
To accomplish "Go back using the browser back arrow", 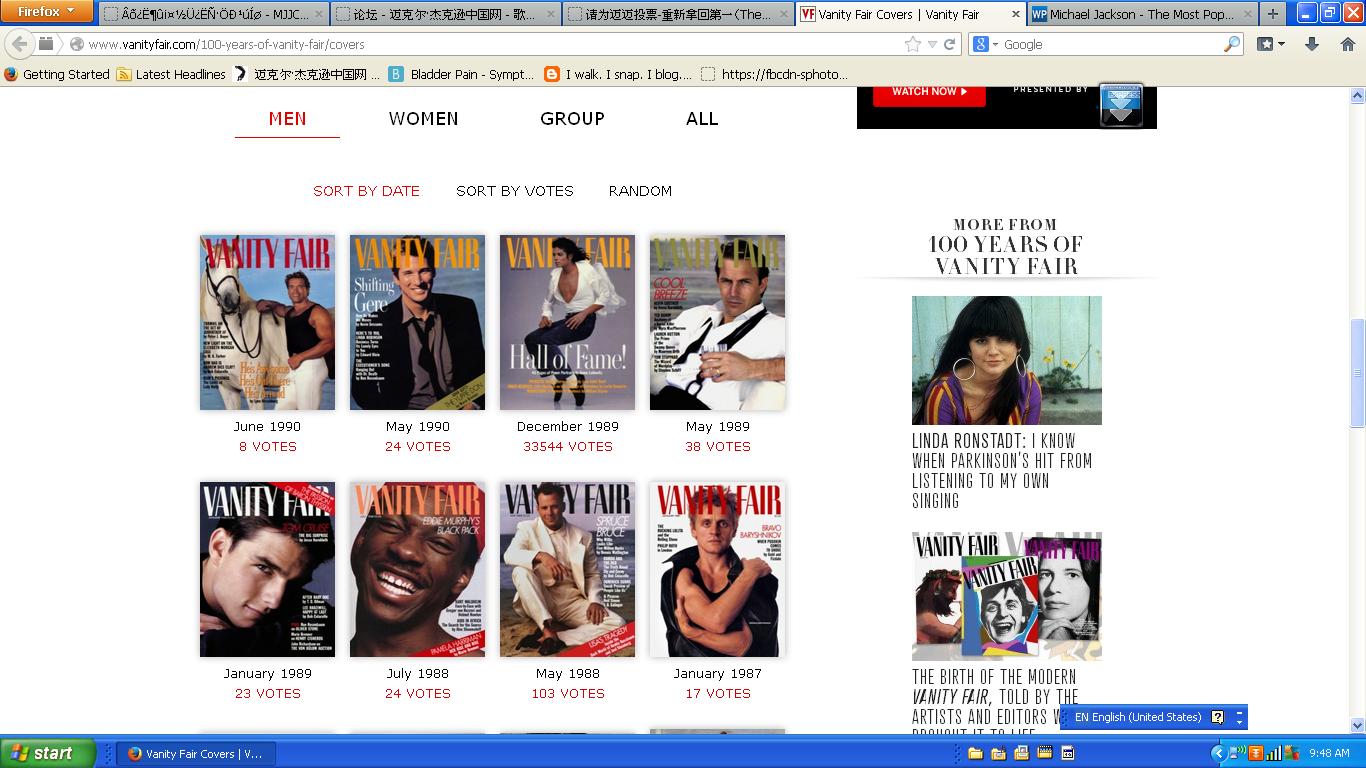I will 20,44.
